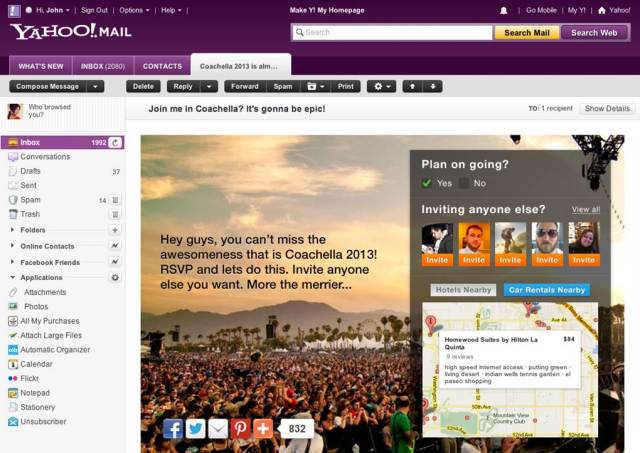Screen dimensions: 640x453
Task: Click the Sign Out link
Action: 94,10
